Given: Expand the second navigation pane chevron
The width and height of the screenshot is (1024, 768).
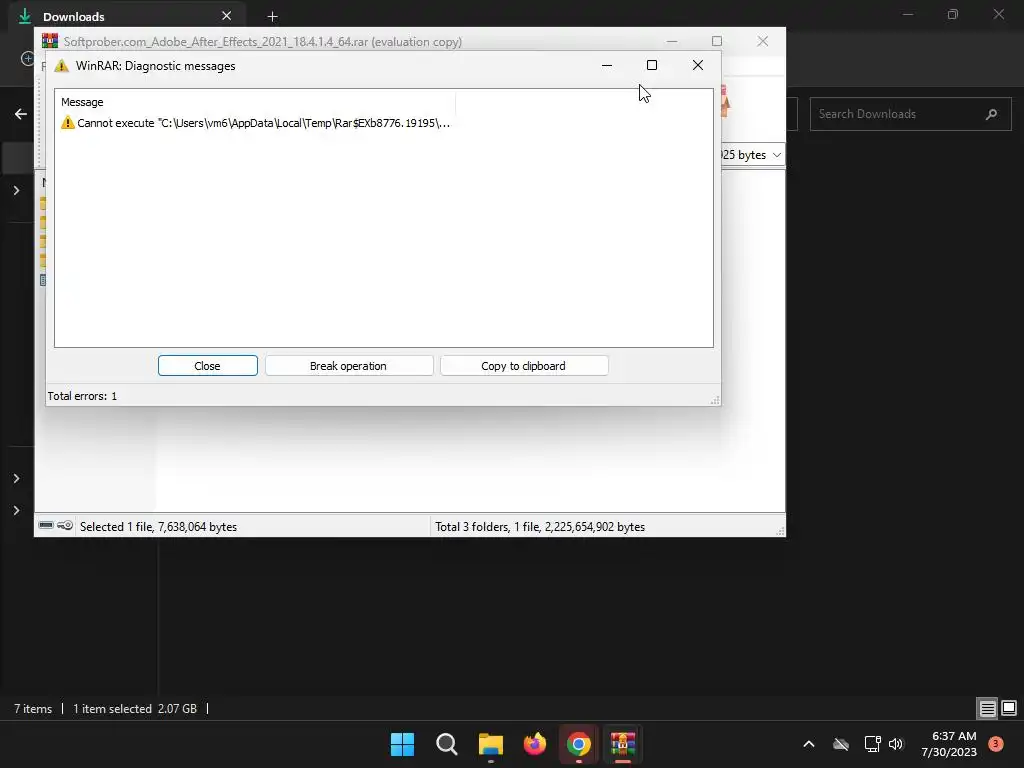Looking at the screenshot, I should [x=16, y=479].
